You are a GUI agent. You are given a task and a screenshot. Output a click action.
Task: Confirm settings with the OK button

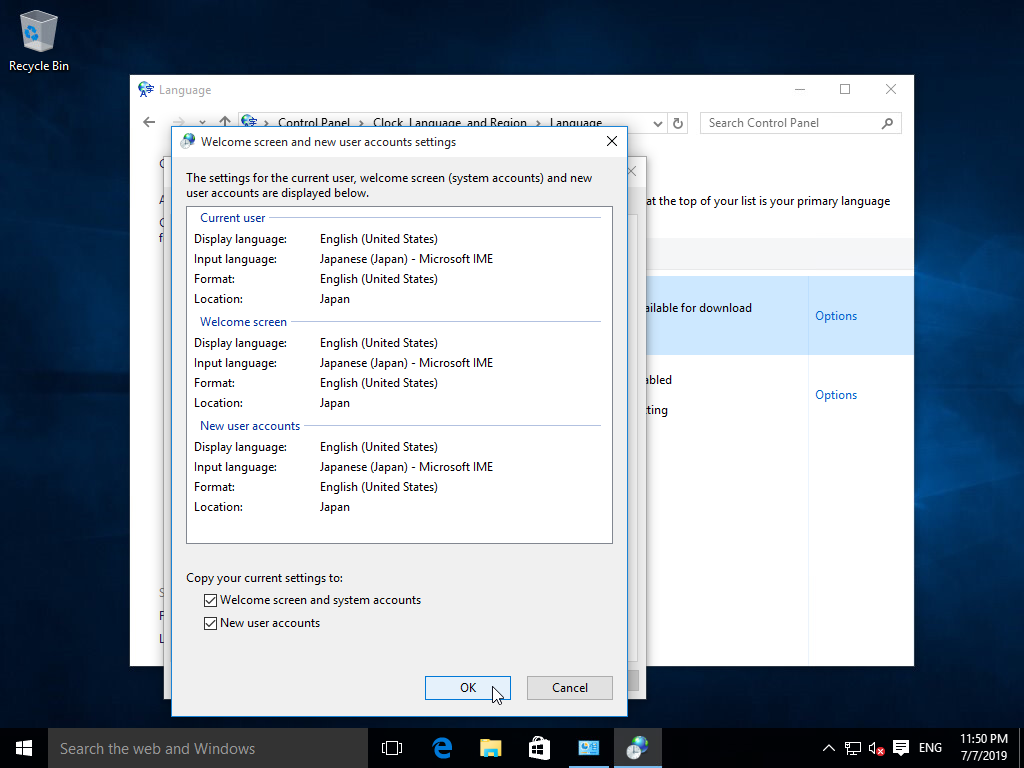tap(467, 688)
